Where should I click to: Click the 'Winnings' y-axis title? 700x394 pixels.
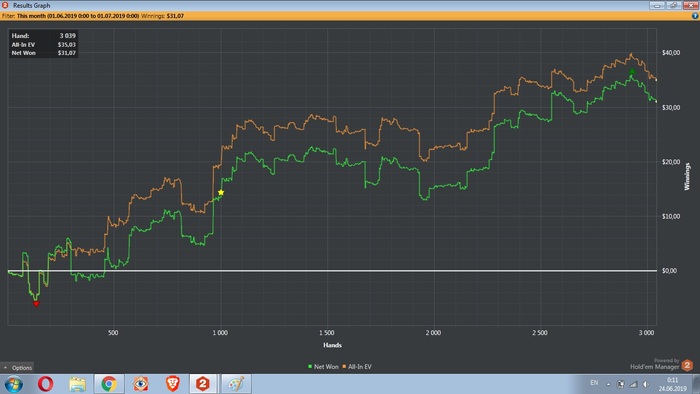point(687,177)
